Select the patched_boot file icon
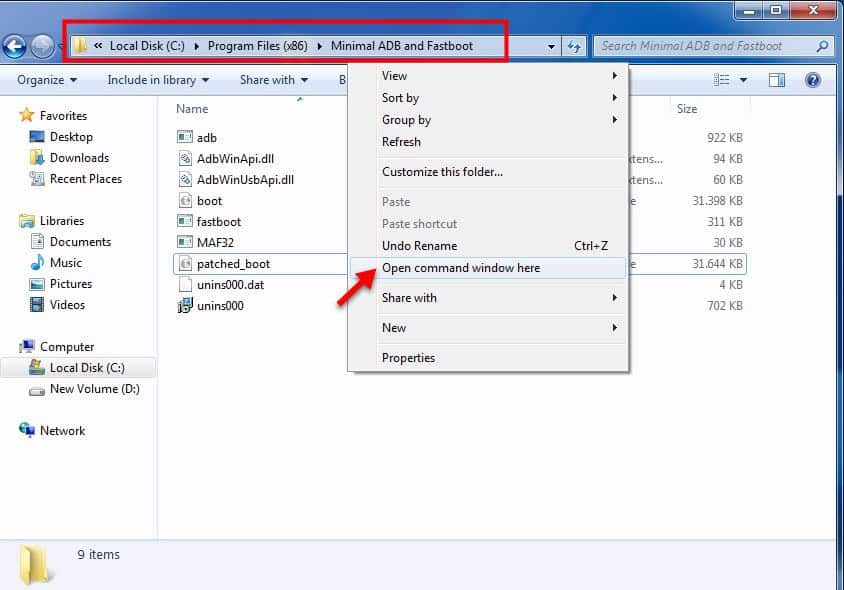Screen dimensions: 844x590 [x=185, y=263]
